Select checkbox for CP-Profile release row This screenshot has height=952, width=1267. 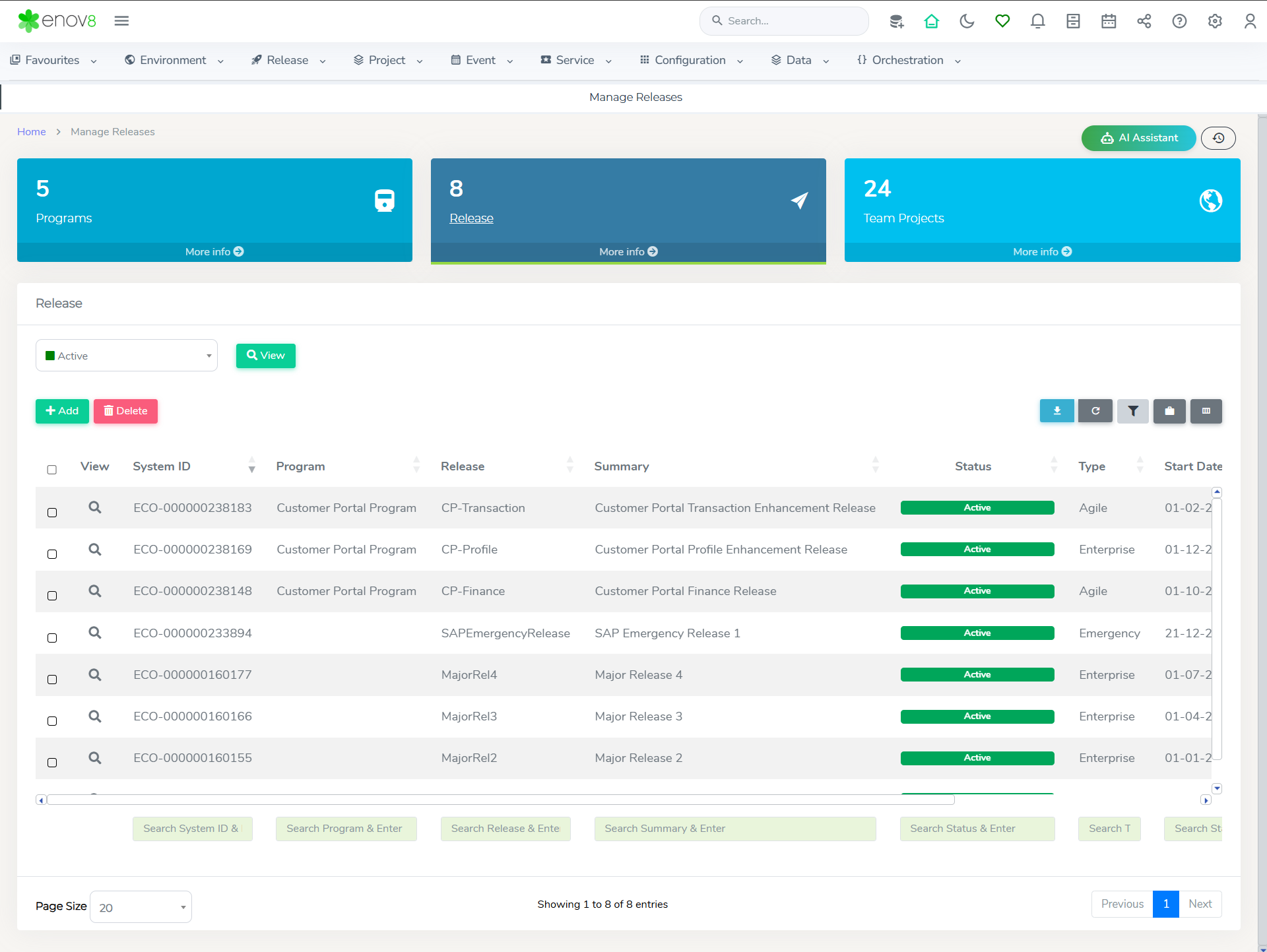point(52,554)
